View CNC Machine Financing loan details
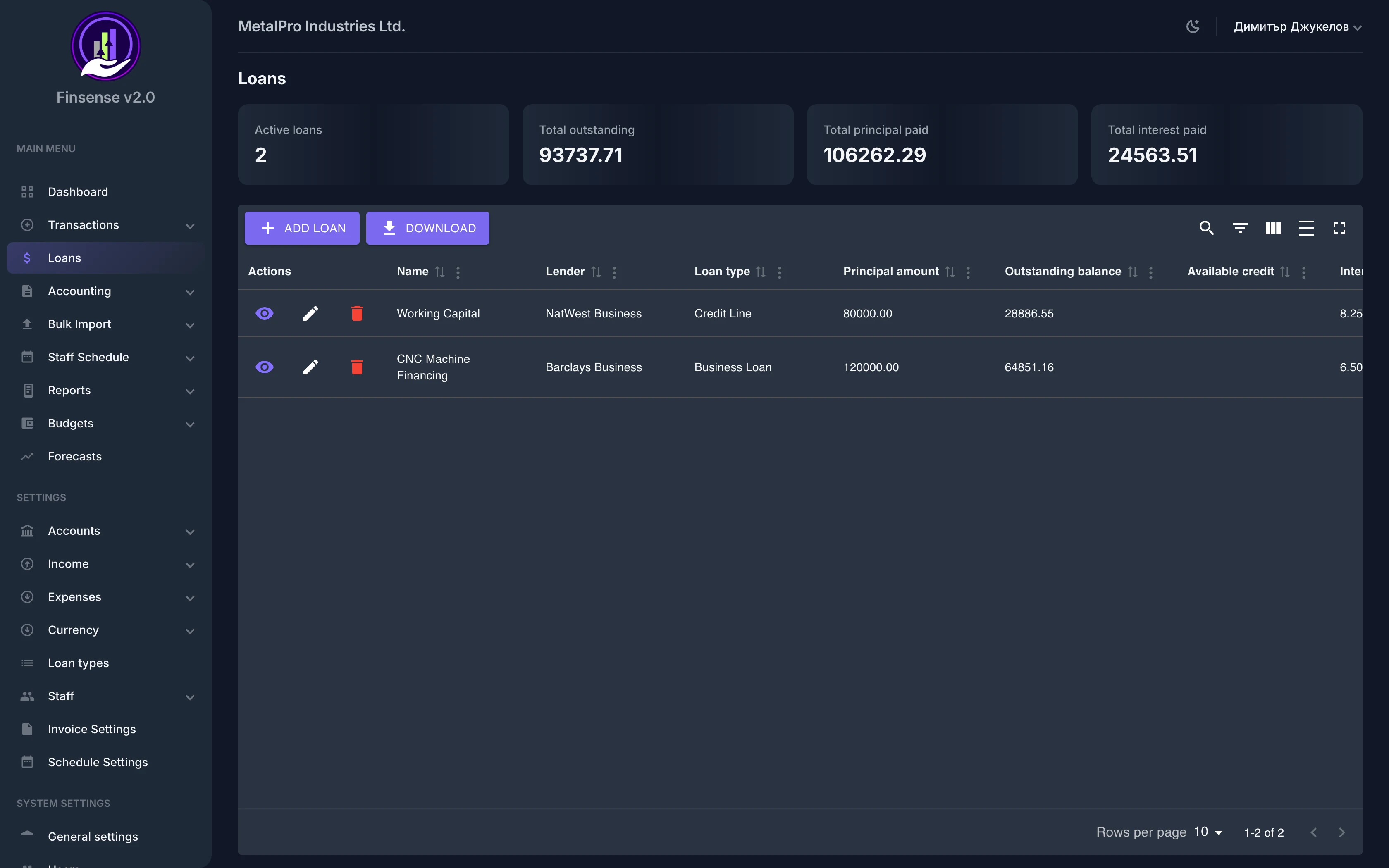The image size is (1389, 868). point(264,367)
